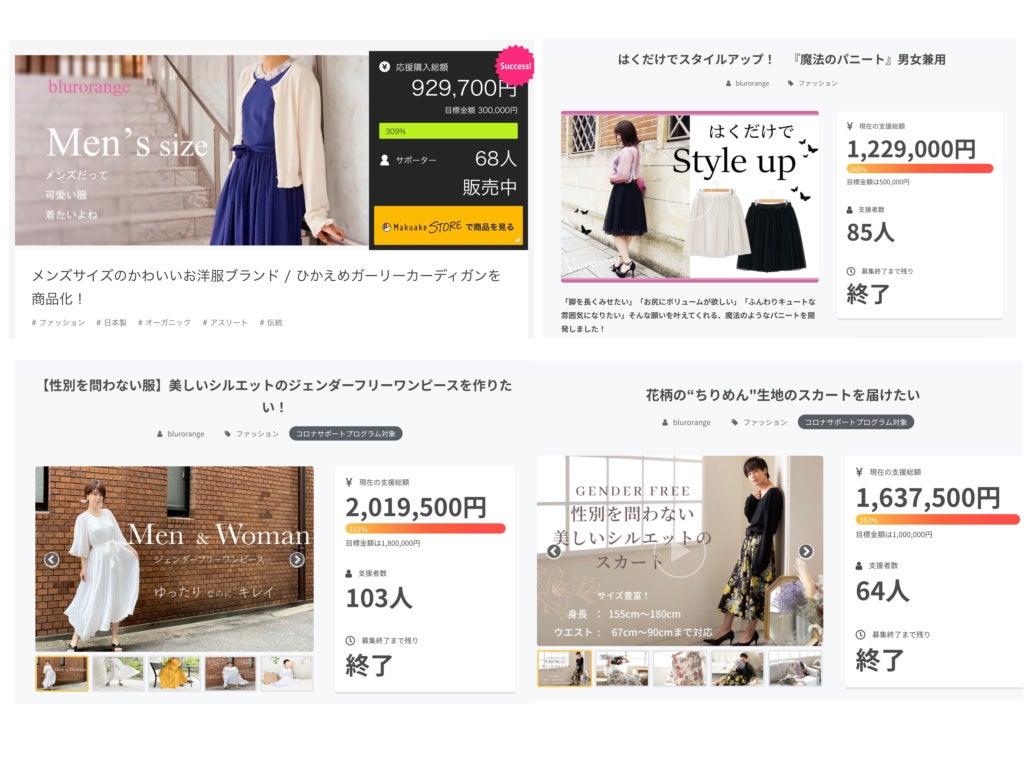The image size is (1024, 768).
Task: Click ファッション category tag under ちりめん skirt title
Action: tap(760, 422)
